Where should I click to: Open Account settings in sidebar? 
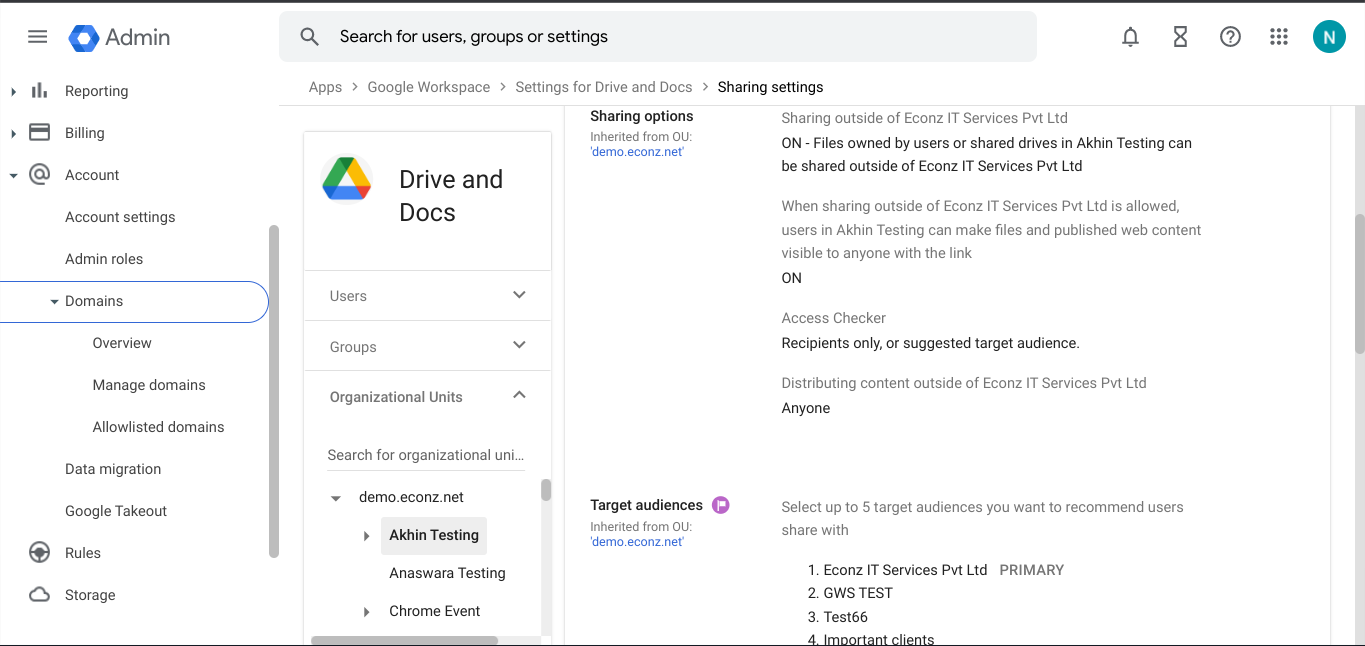tap(120, 217)
